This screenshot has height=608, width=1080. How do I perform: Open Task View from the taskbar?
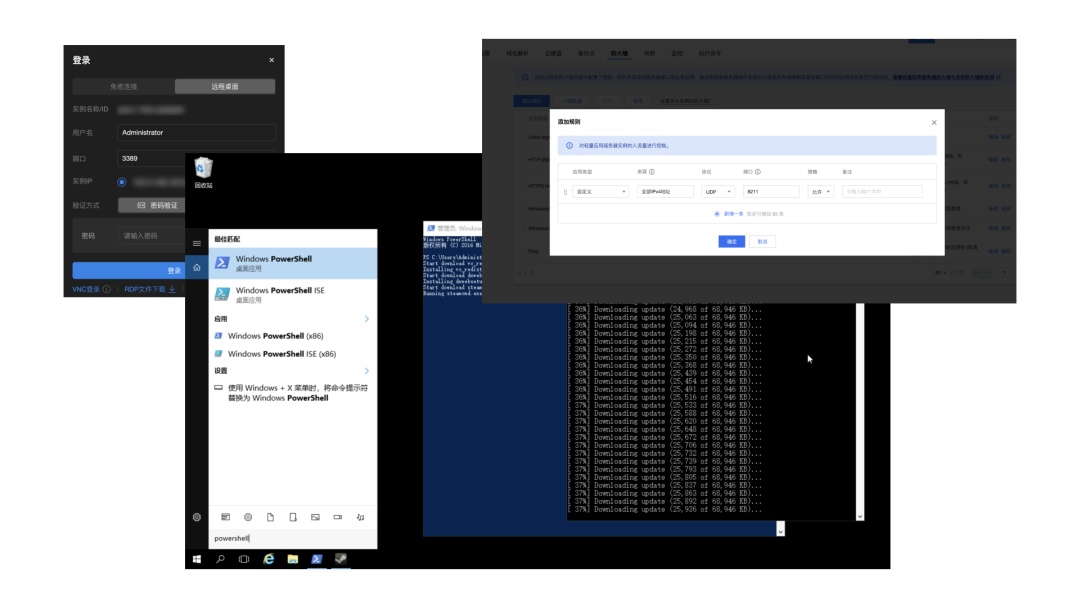pos(244,559)
